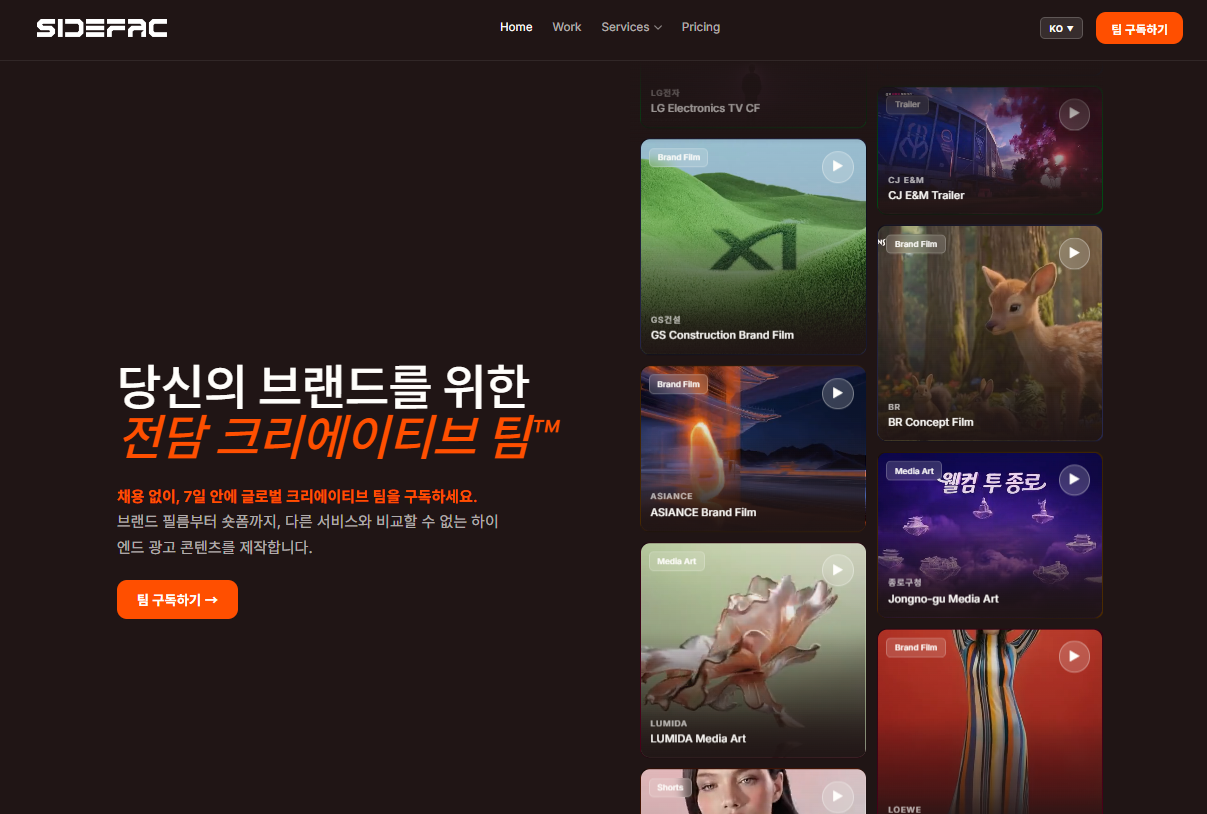Play the GS Construction Brand Film video
The image size is (1207, 814).
(838, 167)
